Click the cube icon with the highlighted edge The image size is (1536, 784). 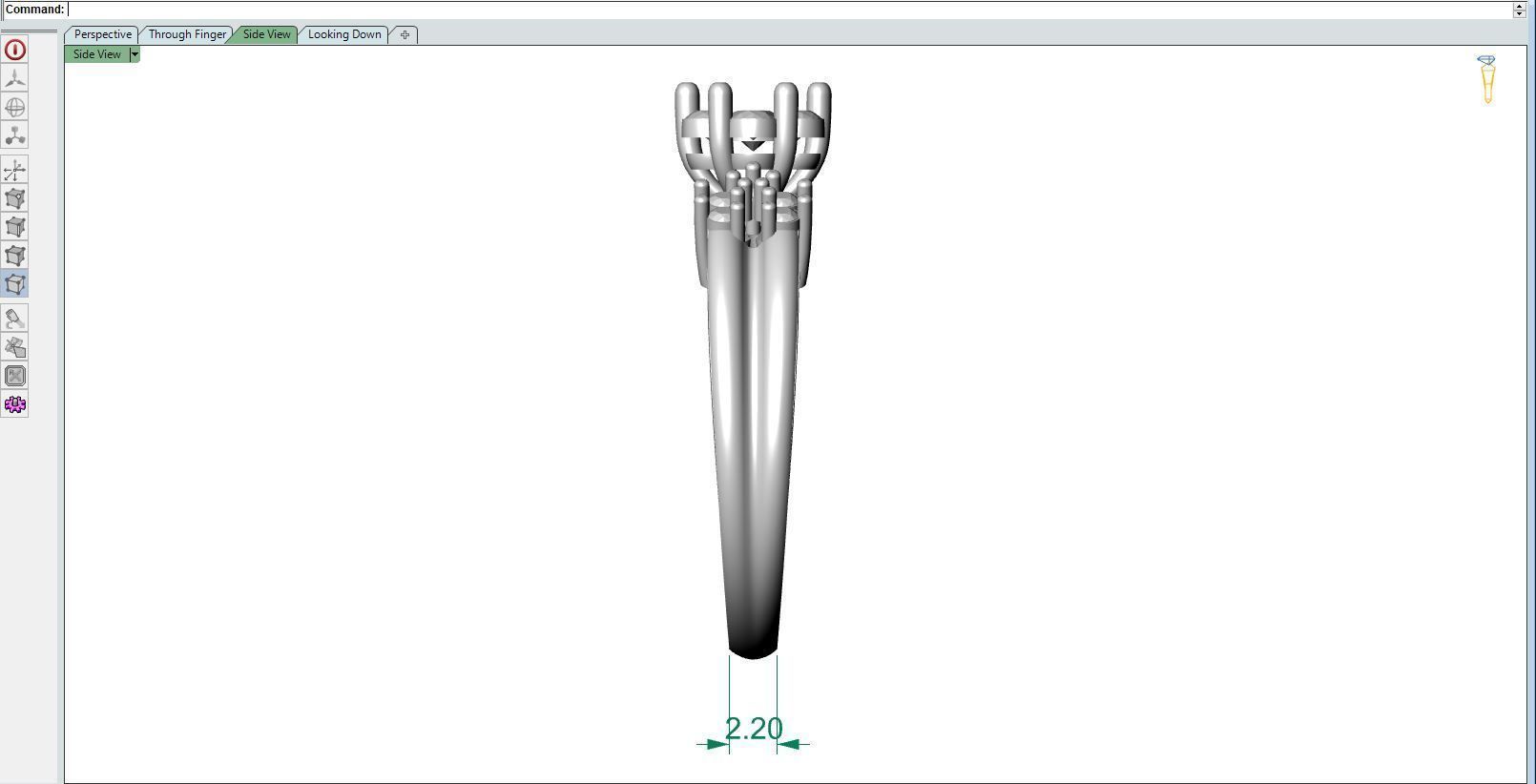click(x=15, y=227)
